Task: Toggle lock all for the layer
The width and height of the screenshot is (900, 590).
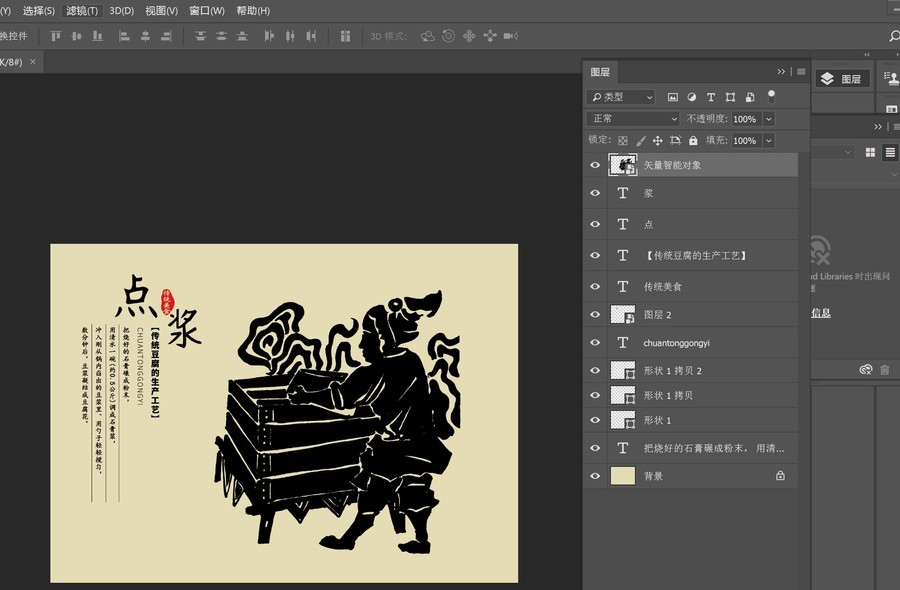Action: click(x=693, y=141)
